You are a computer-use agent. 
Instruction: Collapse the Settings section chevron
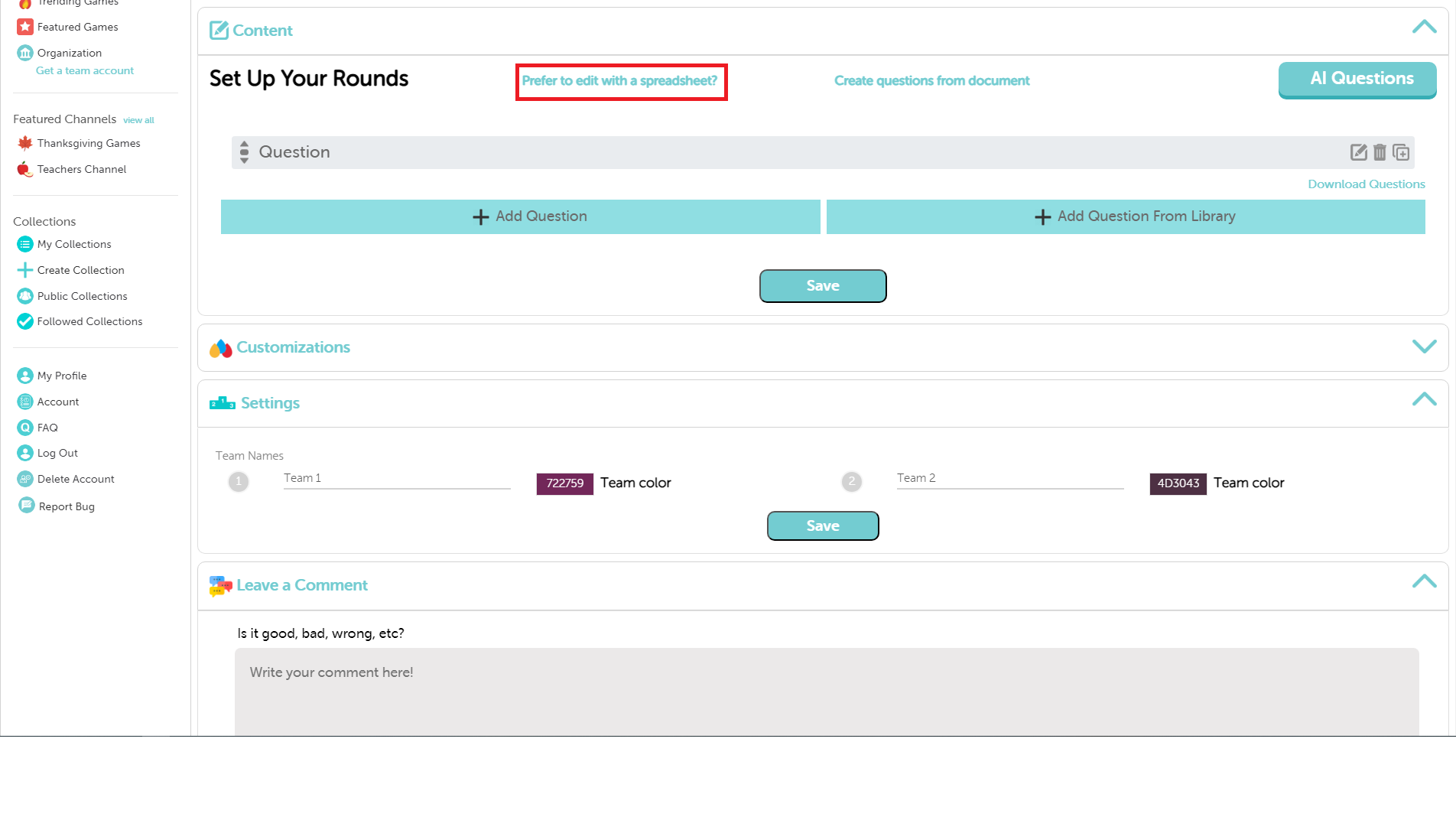1424,399
